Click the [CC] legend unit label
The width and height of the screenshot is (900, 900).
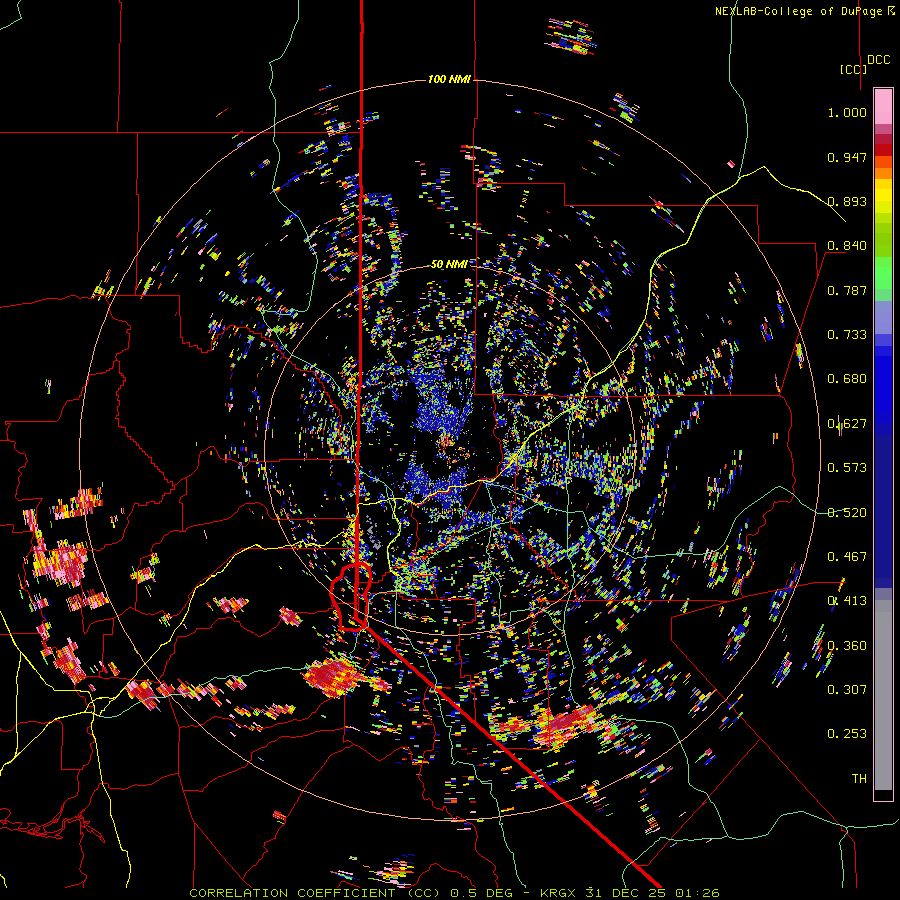click(x=853, y=69)
